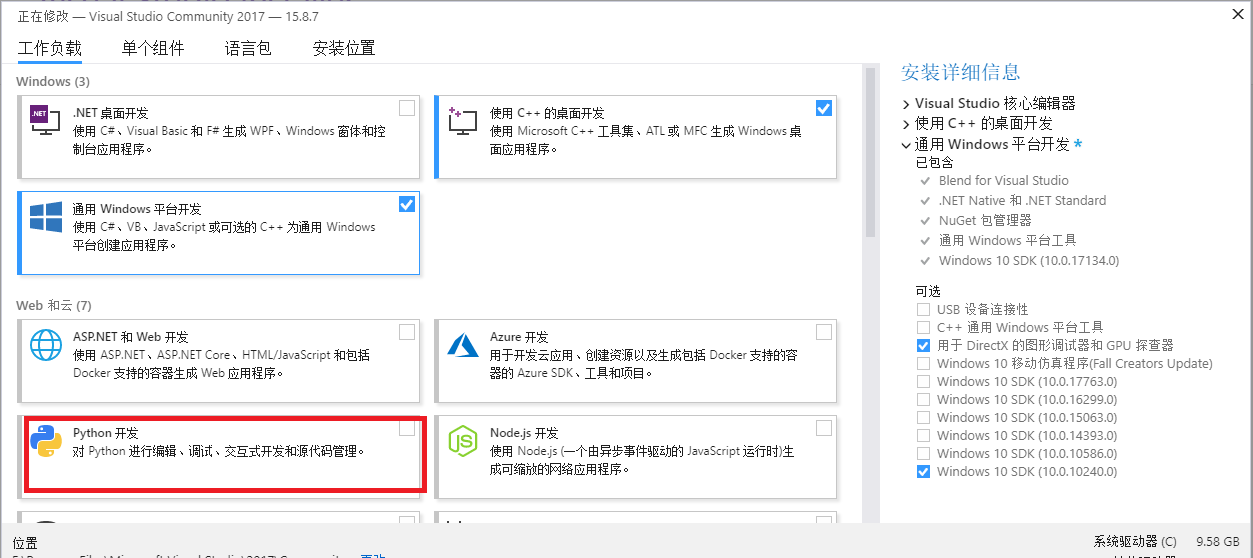This screenshot has height=558, width=1253.
Task: Click the 'Node.js 开发' card title
Action: coord(524,433)
